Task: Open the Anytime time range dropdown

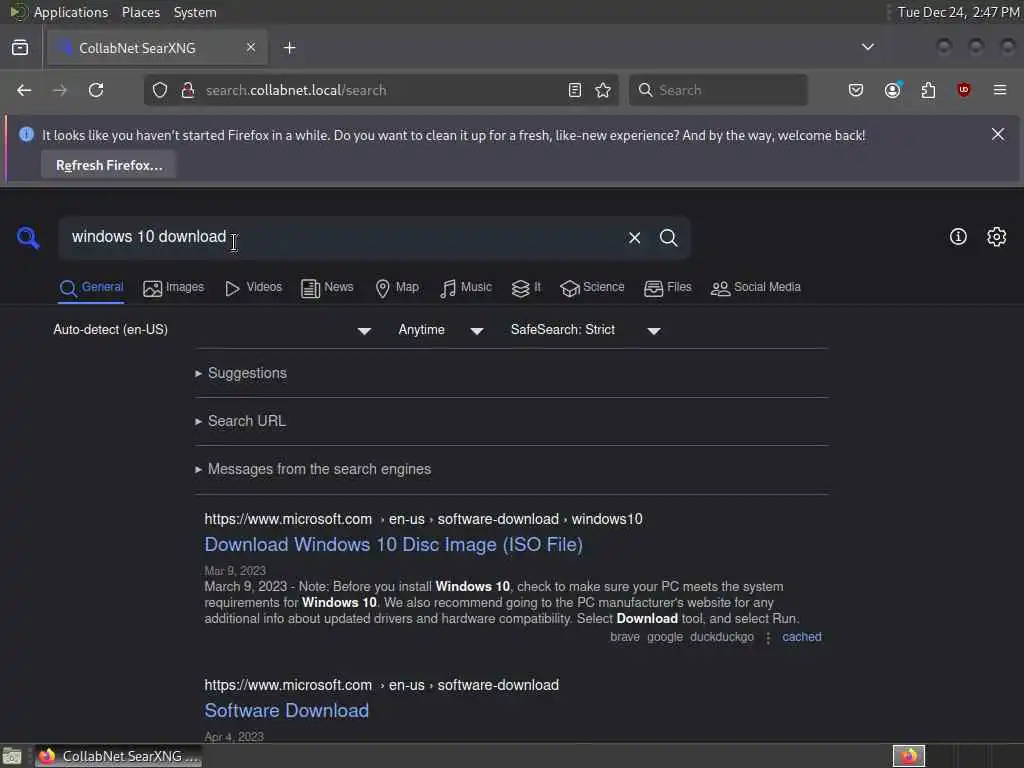Action: pos(441,330)
